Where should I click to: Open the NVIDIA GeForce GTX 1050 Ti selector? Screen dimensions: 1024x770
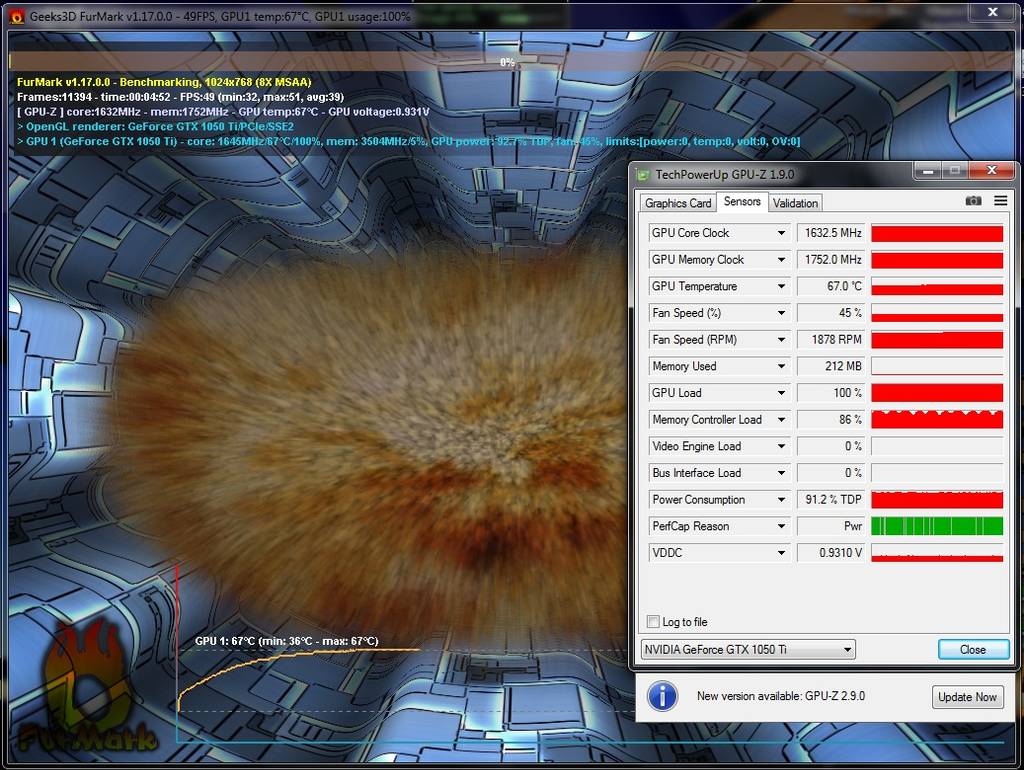click(x=748, y=650)
